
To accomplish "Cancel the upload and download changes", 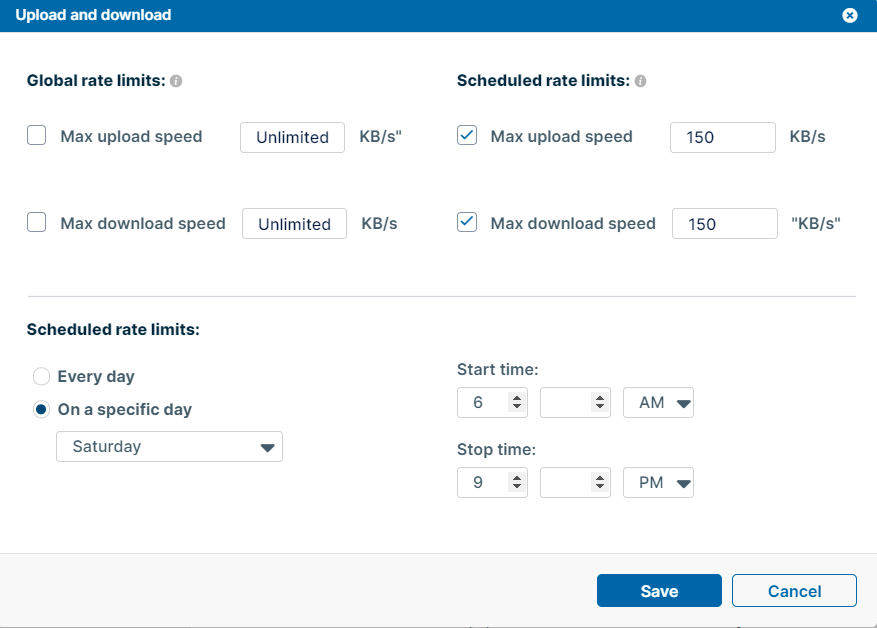I will click(794, 590).
